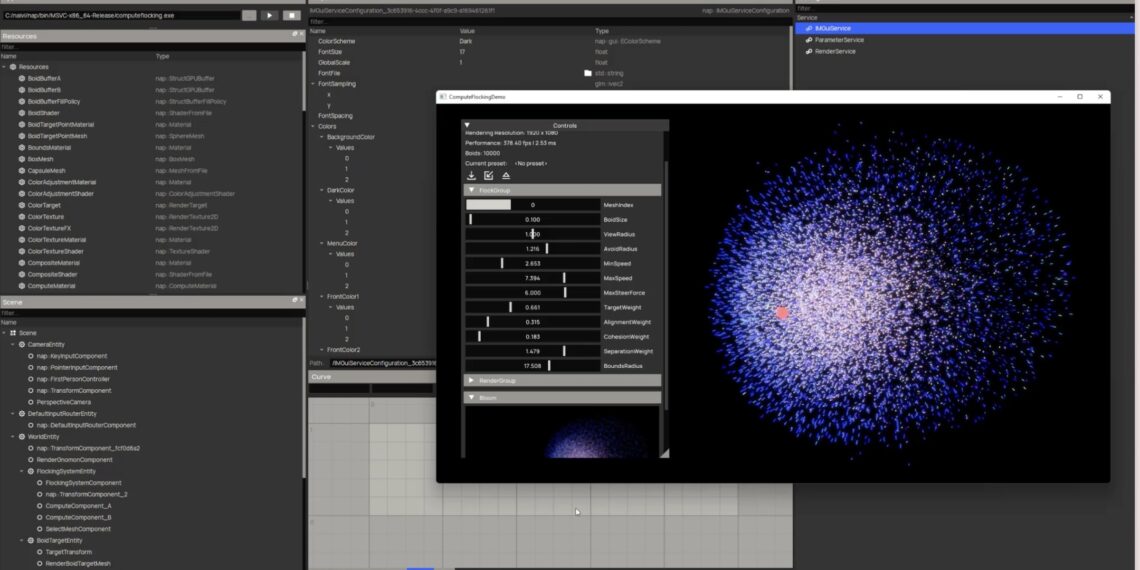The height and width of the screenshot is (570, 1140).
Task: Collapse the Controls window using its title arrow
Action: (x=467, y=125)
